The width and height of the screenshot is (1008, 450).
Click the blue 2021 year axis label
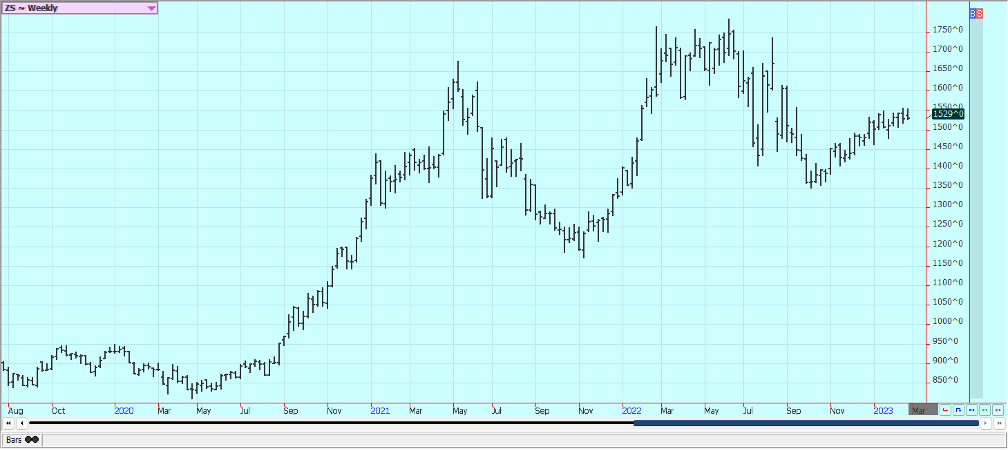[380, 410]
